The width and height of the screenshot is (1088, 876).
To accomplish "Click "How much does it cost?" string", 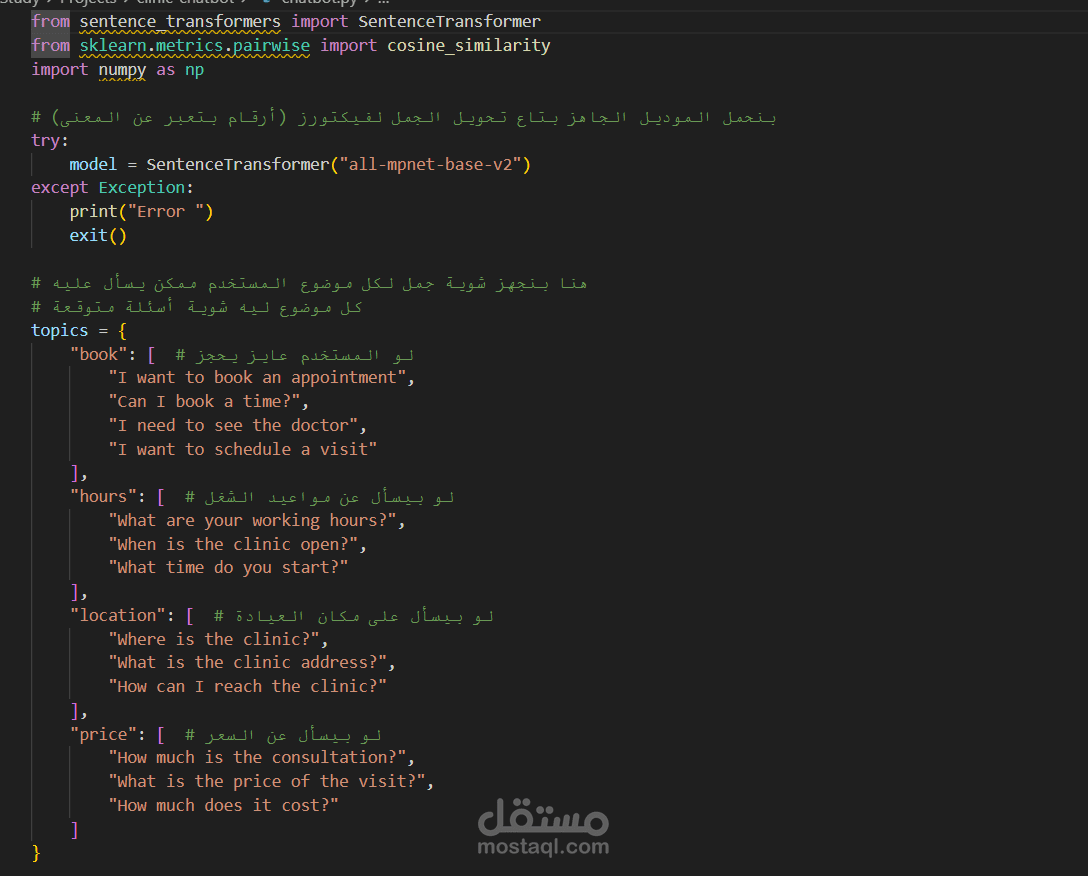I will pyautogui.click(x=223, y=806).
